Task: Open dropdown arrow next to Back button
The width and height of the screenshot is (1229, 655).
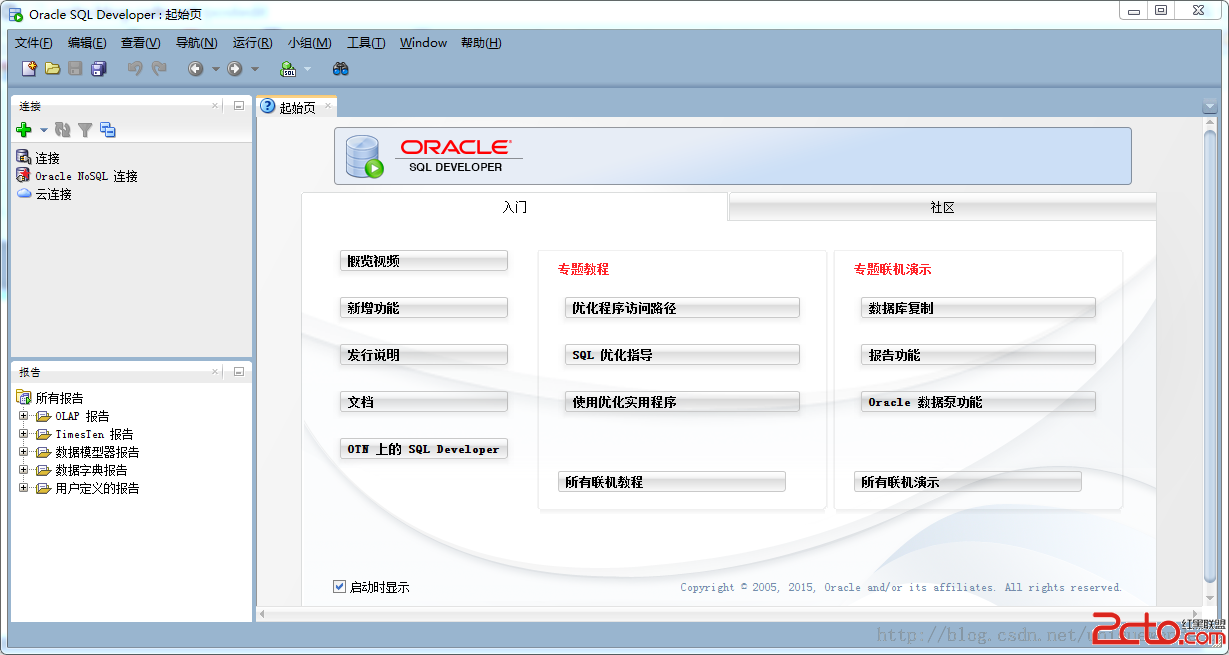Action: click(215, 69)
